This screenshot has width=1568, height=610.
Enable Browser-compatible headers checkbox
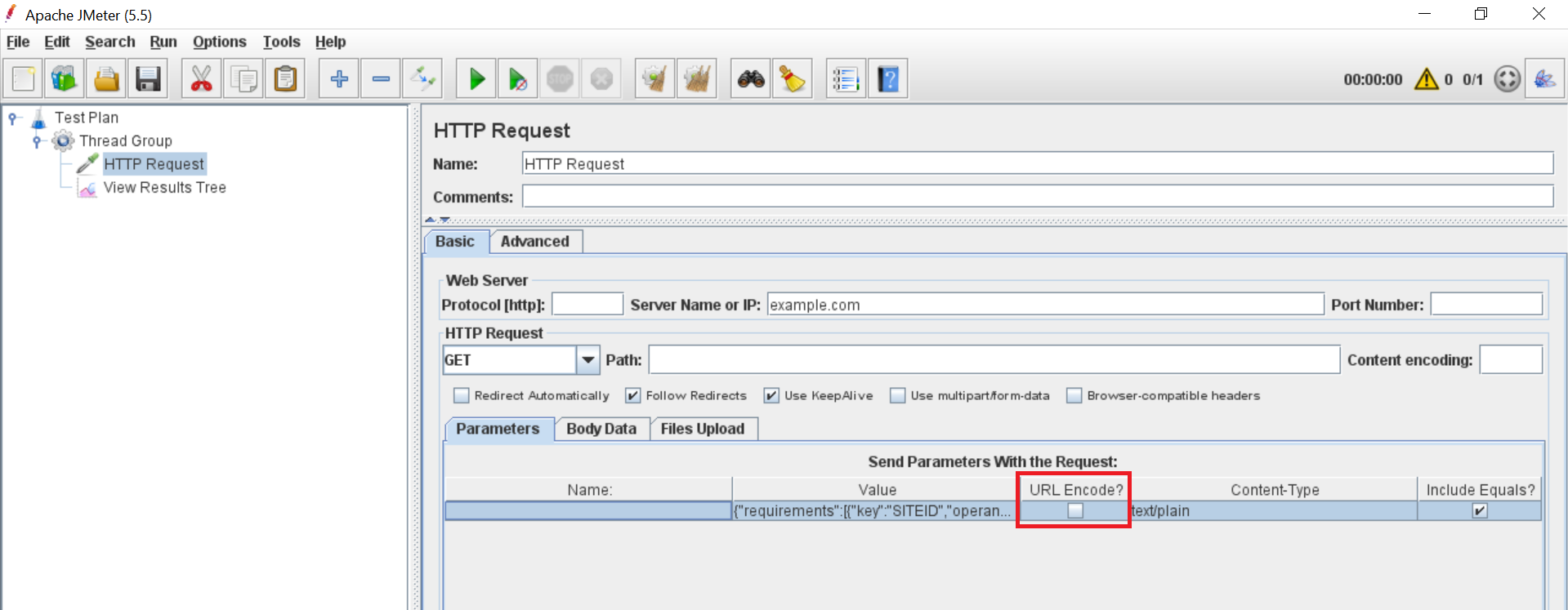point(1074,395)
